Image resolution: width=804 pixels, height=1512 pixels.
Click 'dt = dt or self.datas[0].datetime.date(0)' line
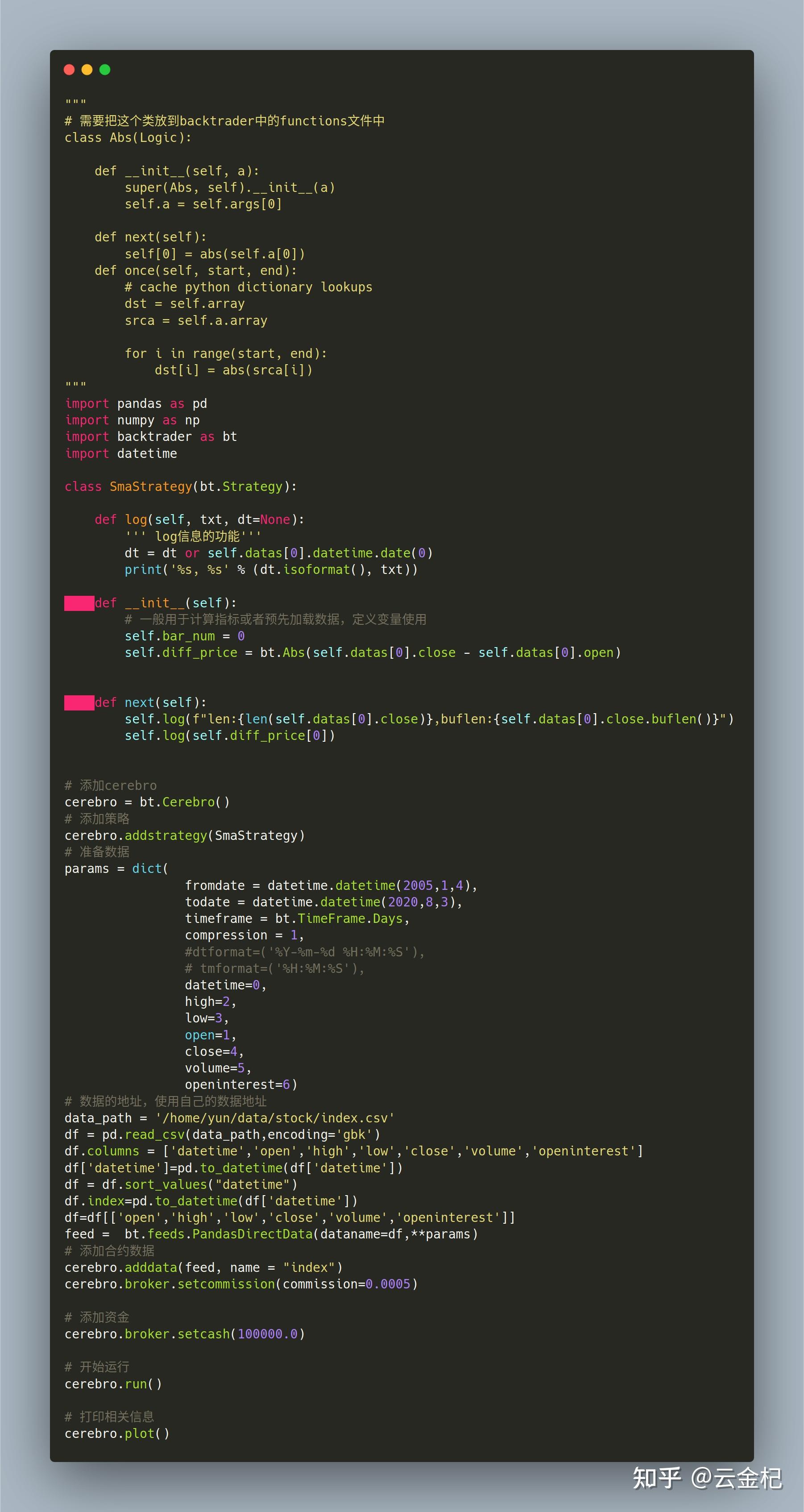click(x=279, y=553)
